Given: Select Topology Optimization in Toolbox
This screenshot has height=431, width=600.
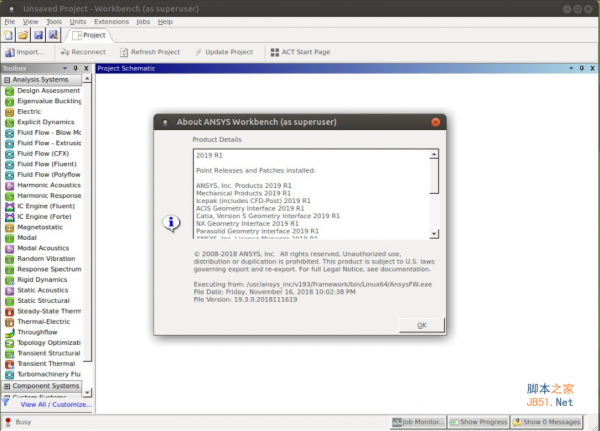Looking at the screenshot, I should tap(49, 343).
